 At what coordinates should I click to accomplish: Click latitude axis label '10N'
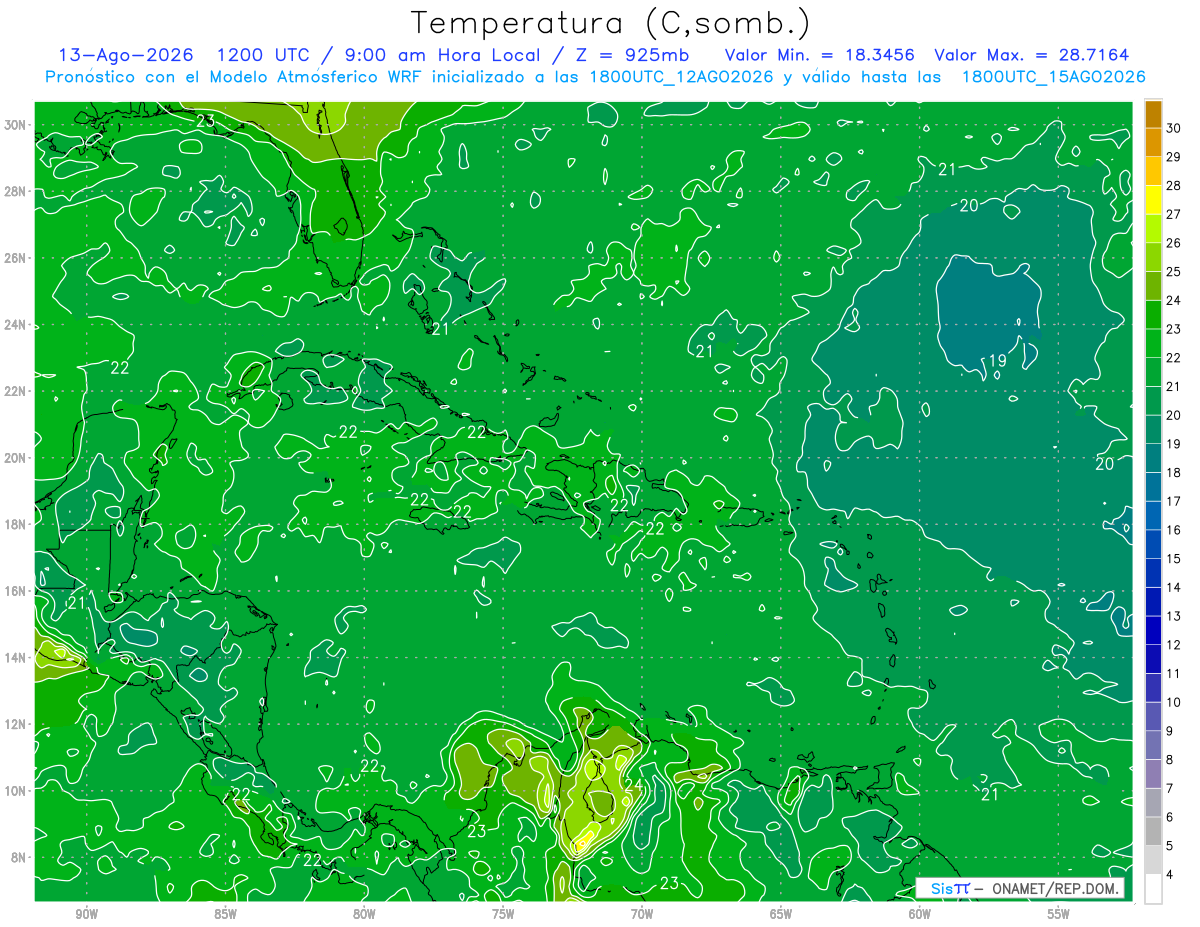[x=16, y=791]
